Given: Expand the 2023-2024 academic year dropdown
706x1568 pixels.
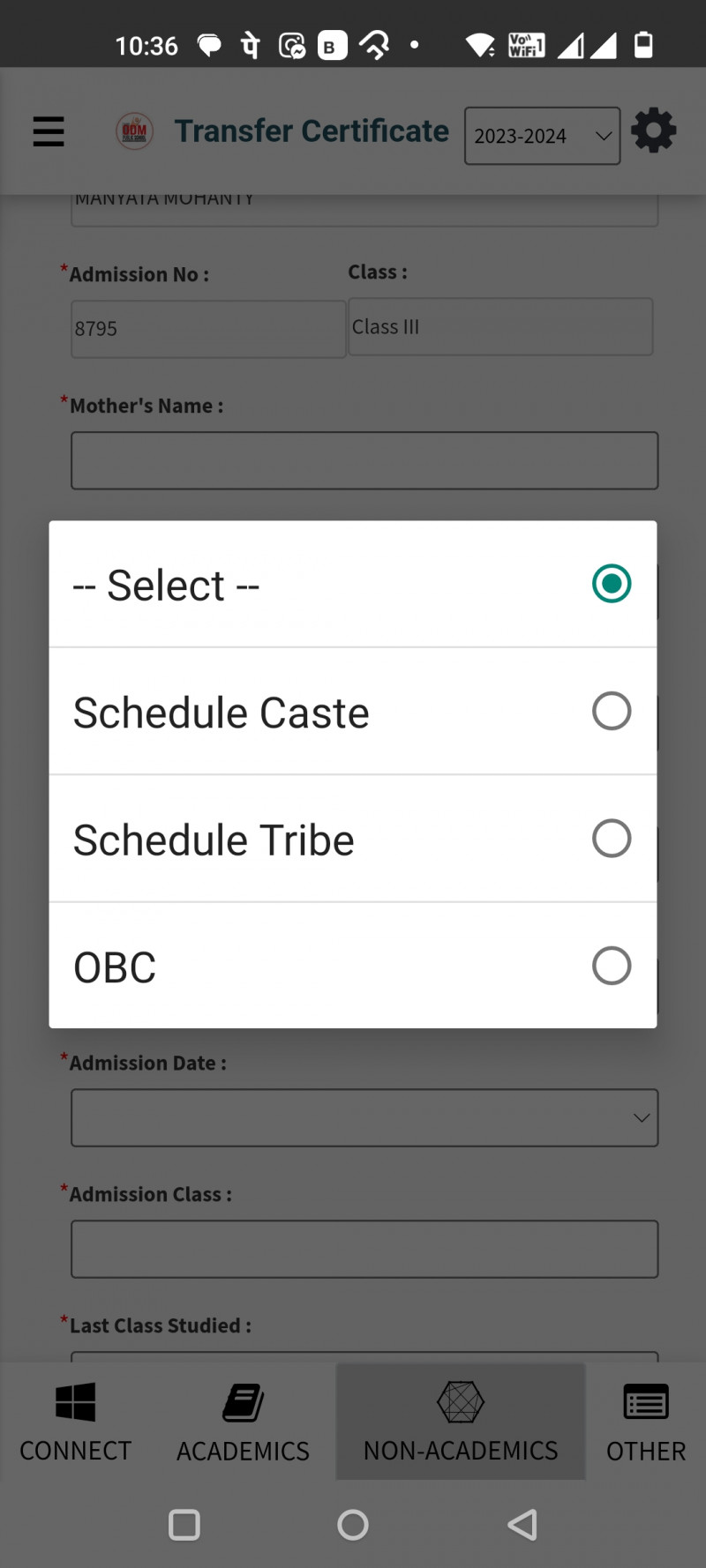Looking at the screenshot, I should (542, 136).
